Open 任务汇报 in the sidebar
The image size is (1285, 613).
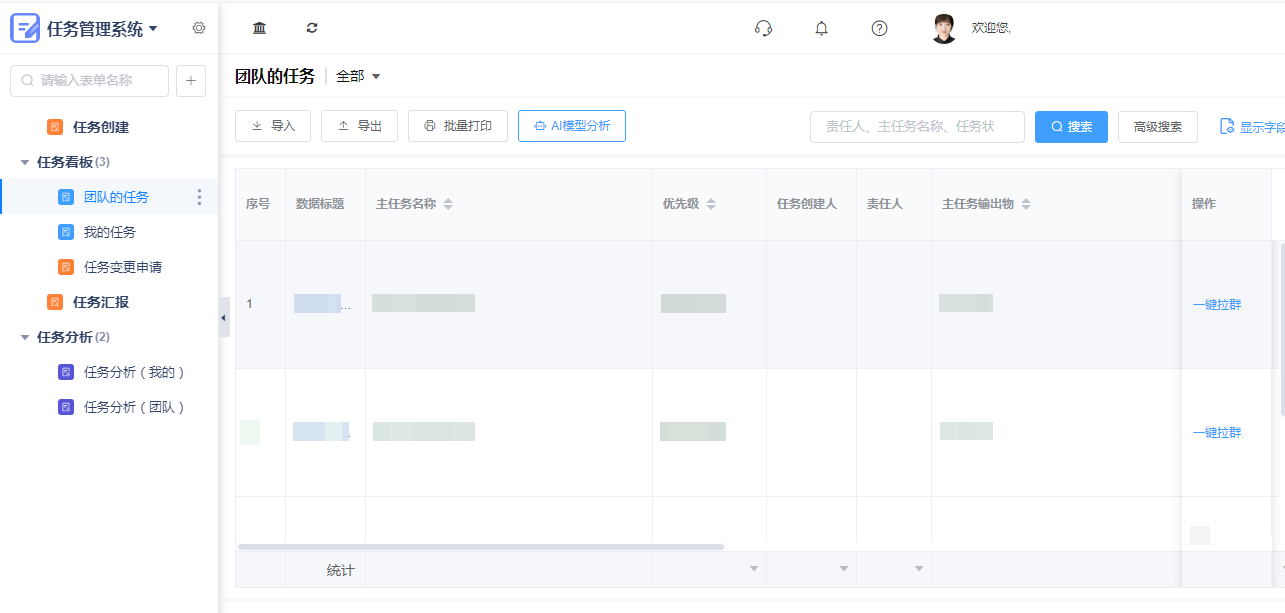click(x=101, y=302)
